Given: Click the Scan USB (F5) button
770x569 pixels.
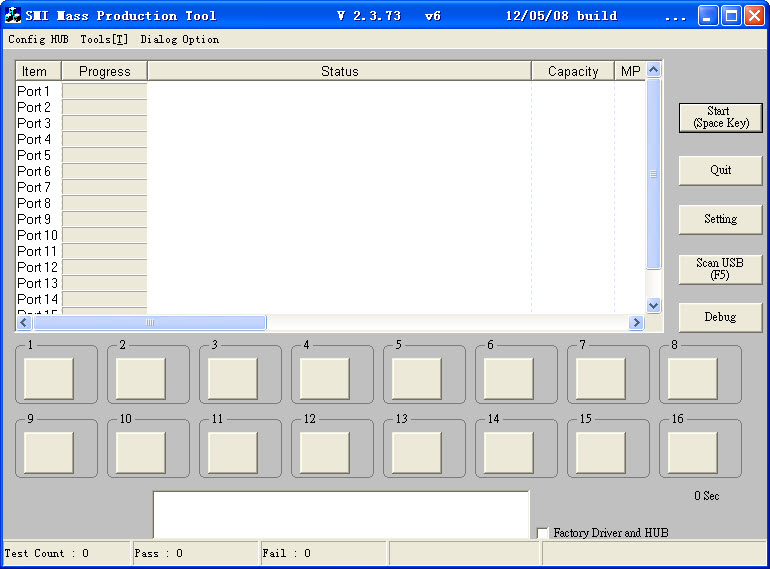Looking at the screenshot, I should pos(720,269).
